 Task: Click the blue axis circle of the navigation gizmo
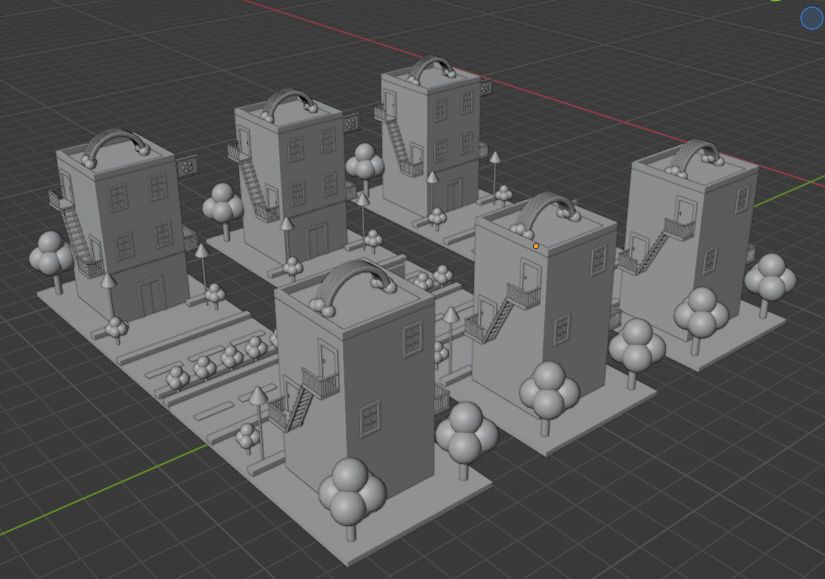[x=811, y=19]
